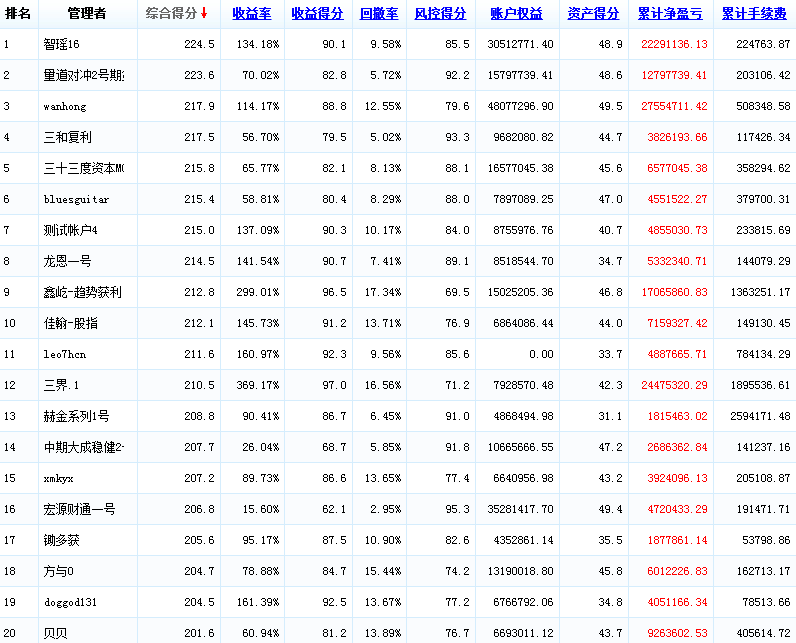Sort the list by 累计手续费
This screenshot has height=643, width=796.
(x=753, y=14)
